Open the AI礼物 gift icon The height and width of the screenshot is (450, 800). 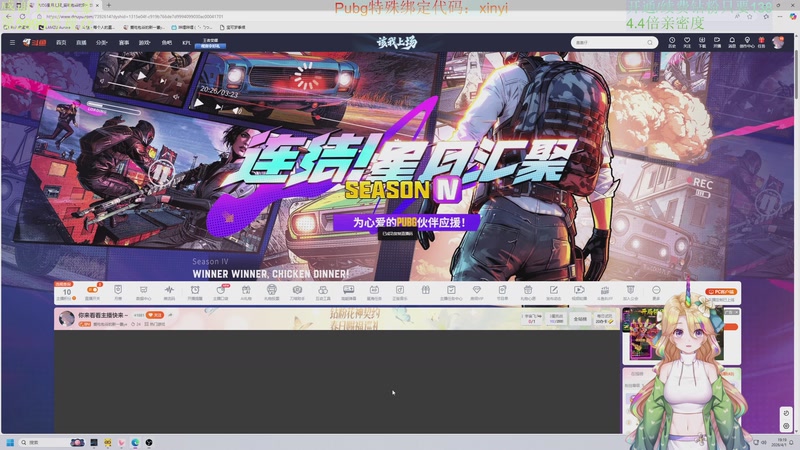coord(246,292)
